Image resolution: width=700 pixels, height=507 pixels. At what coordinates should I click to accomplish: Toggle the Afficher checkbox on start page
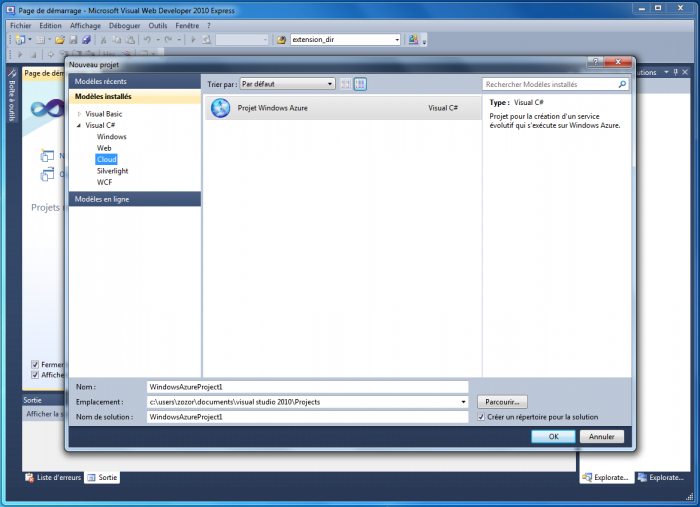(x=35, y=376)
